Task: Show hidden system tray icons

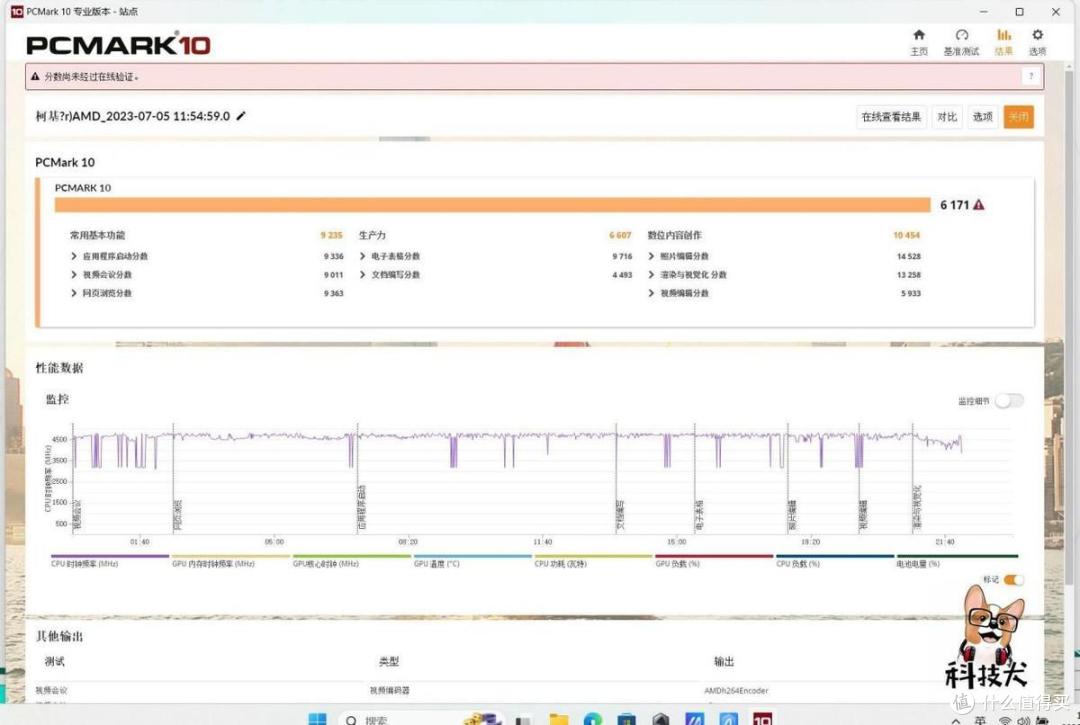Action: tap(956, 720)
